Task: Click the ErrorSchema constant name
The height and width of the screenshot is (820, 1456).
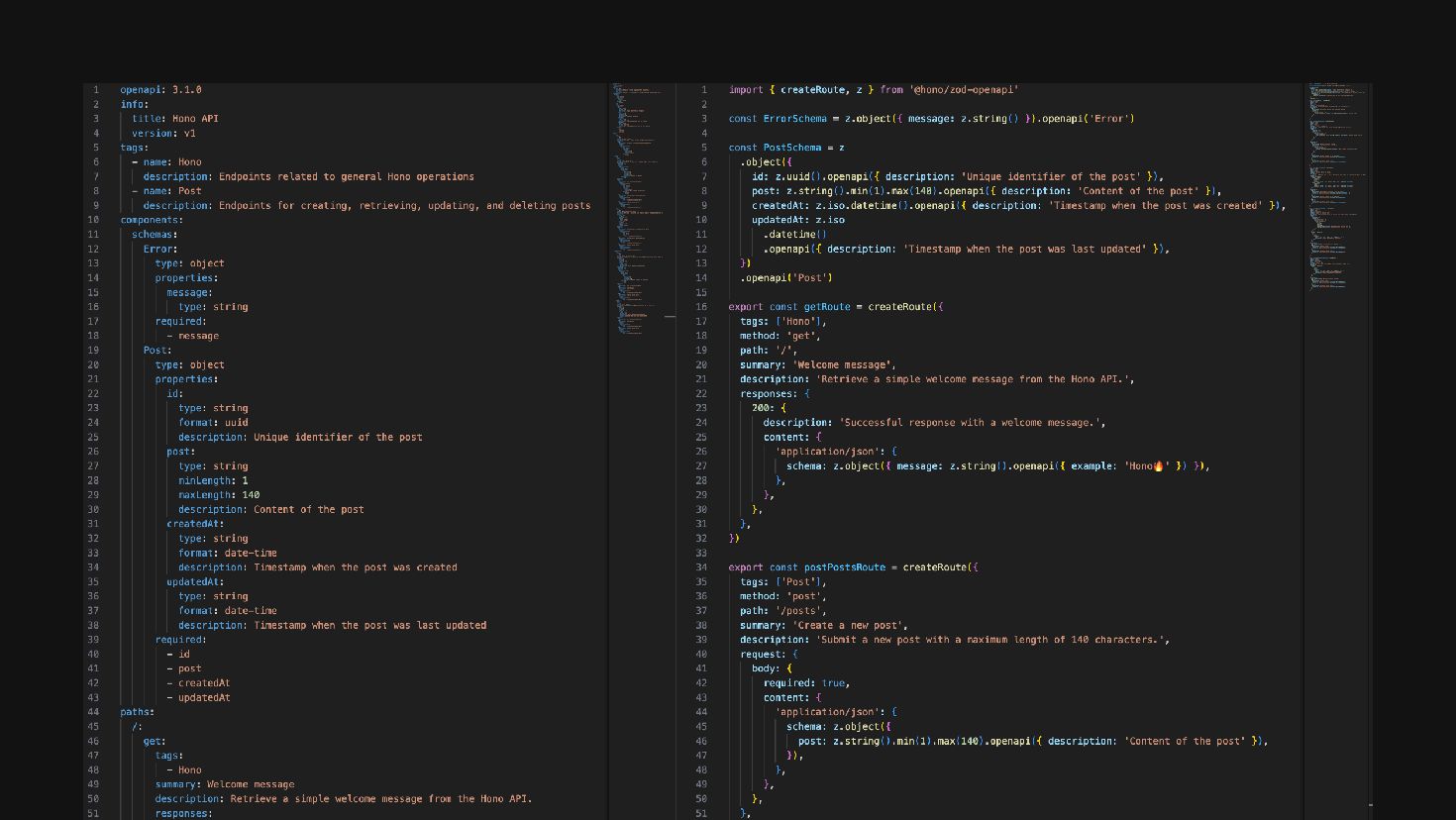Action: pos(794,119)
